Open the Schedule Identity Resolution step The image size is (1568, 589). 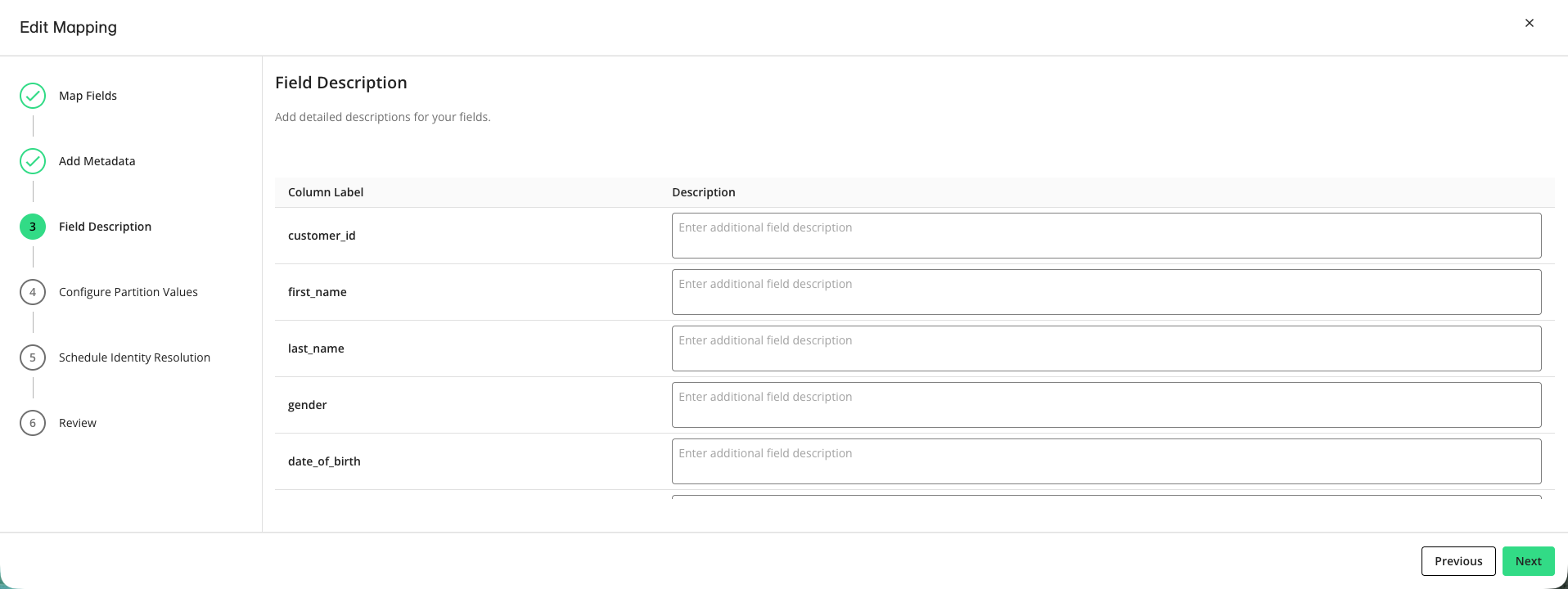coord(134,357)
